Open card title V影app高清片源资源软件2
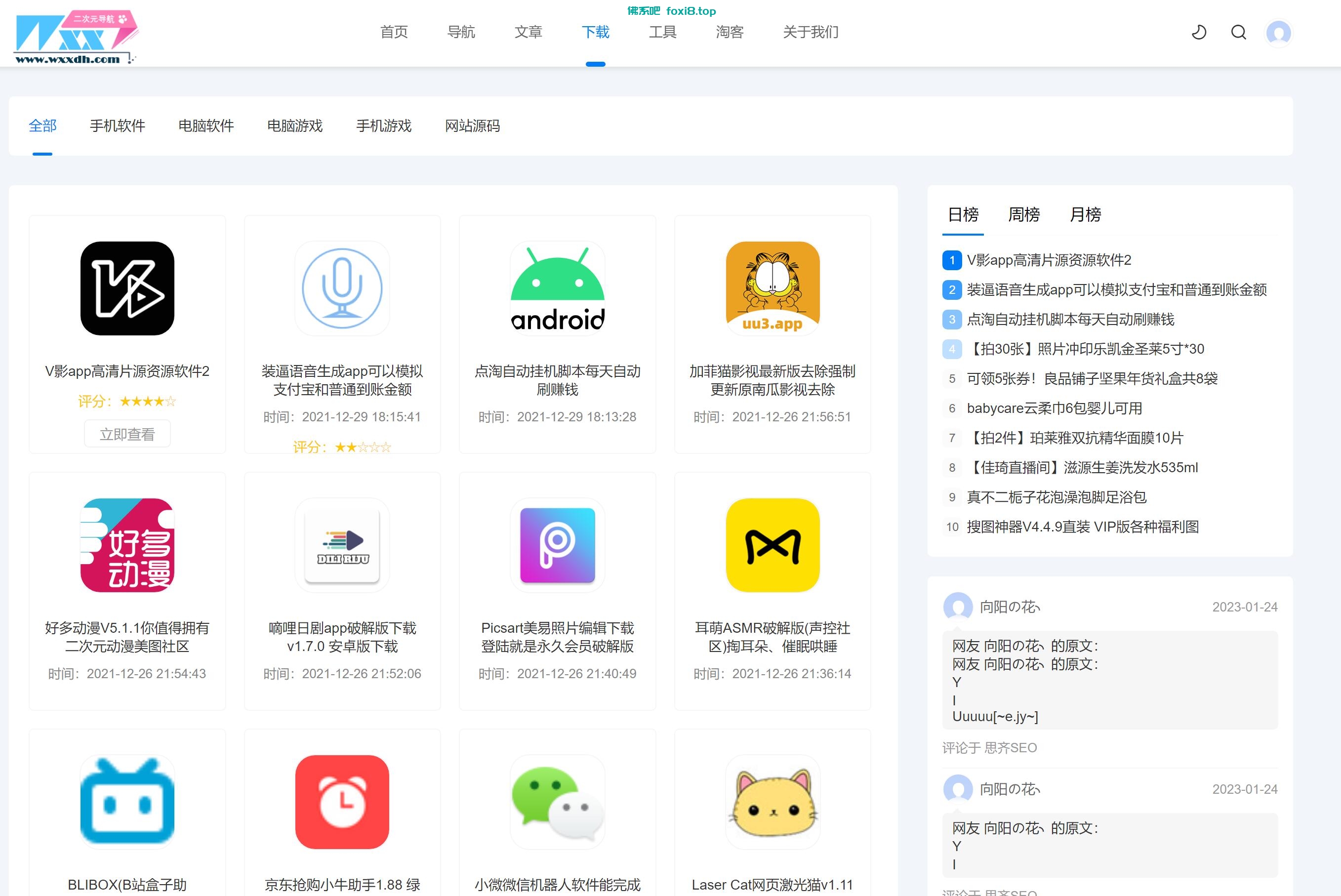Screen dimensions: 1341x896 tap(127, 371)
